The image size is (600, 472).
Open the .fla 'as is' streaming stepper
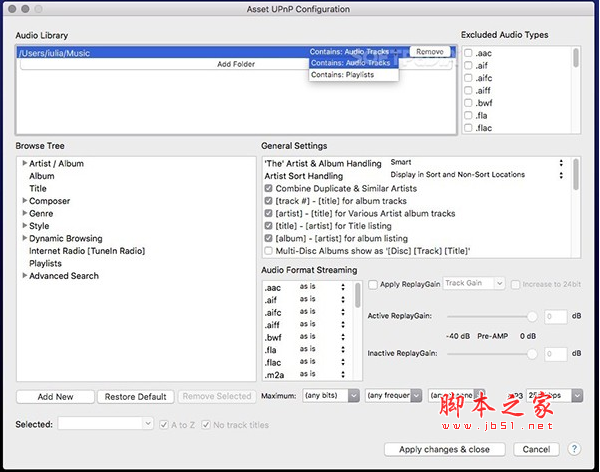pyautogui.click(x=343, y=350)
